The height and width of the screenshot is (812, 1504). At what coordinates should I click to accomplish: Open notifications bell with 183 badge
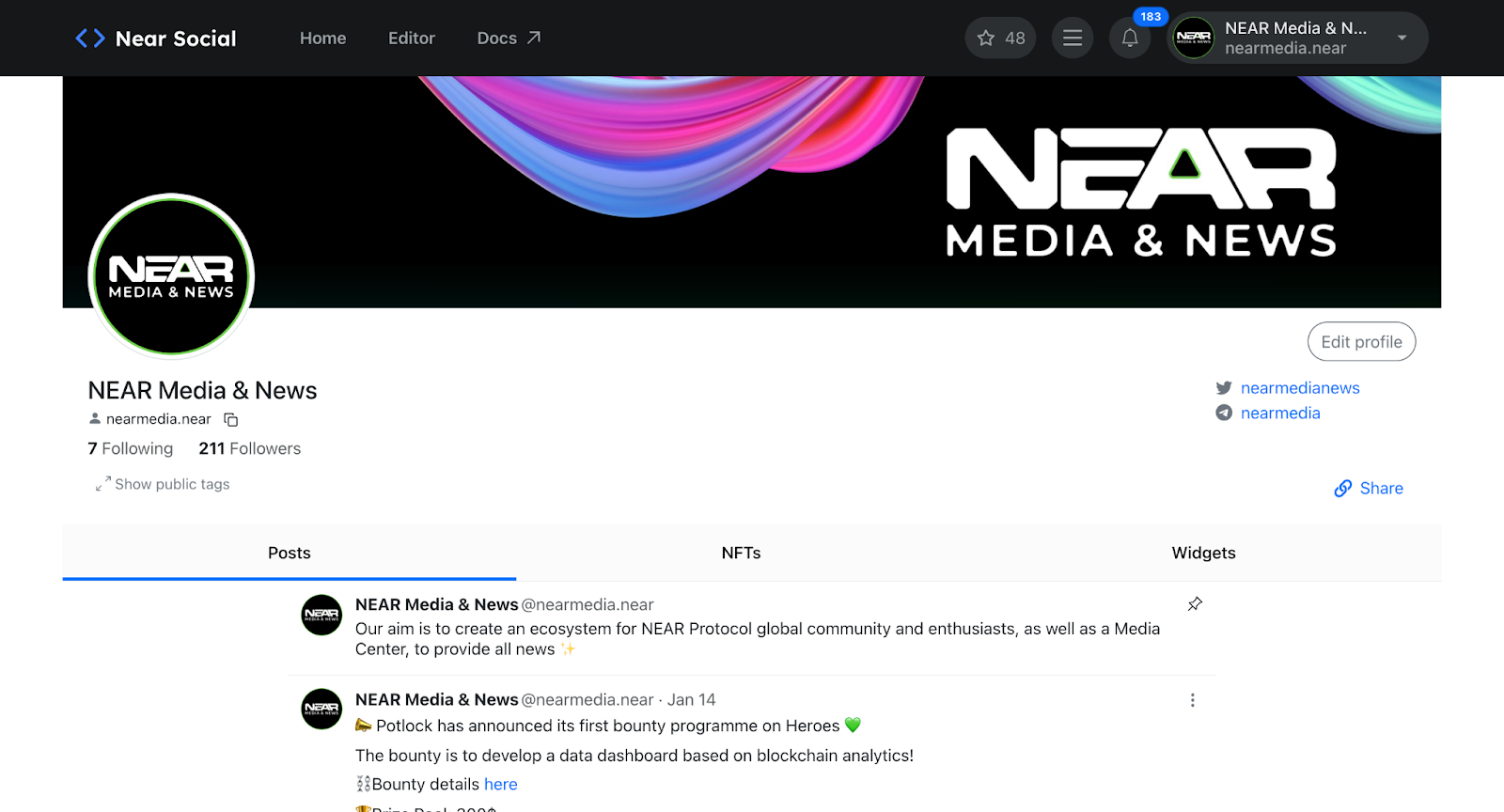pos(1130,39)
